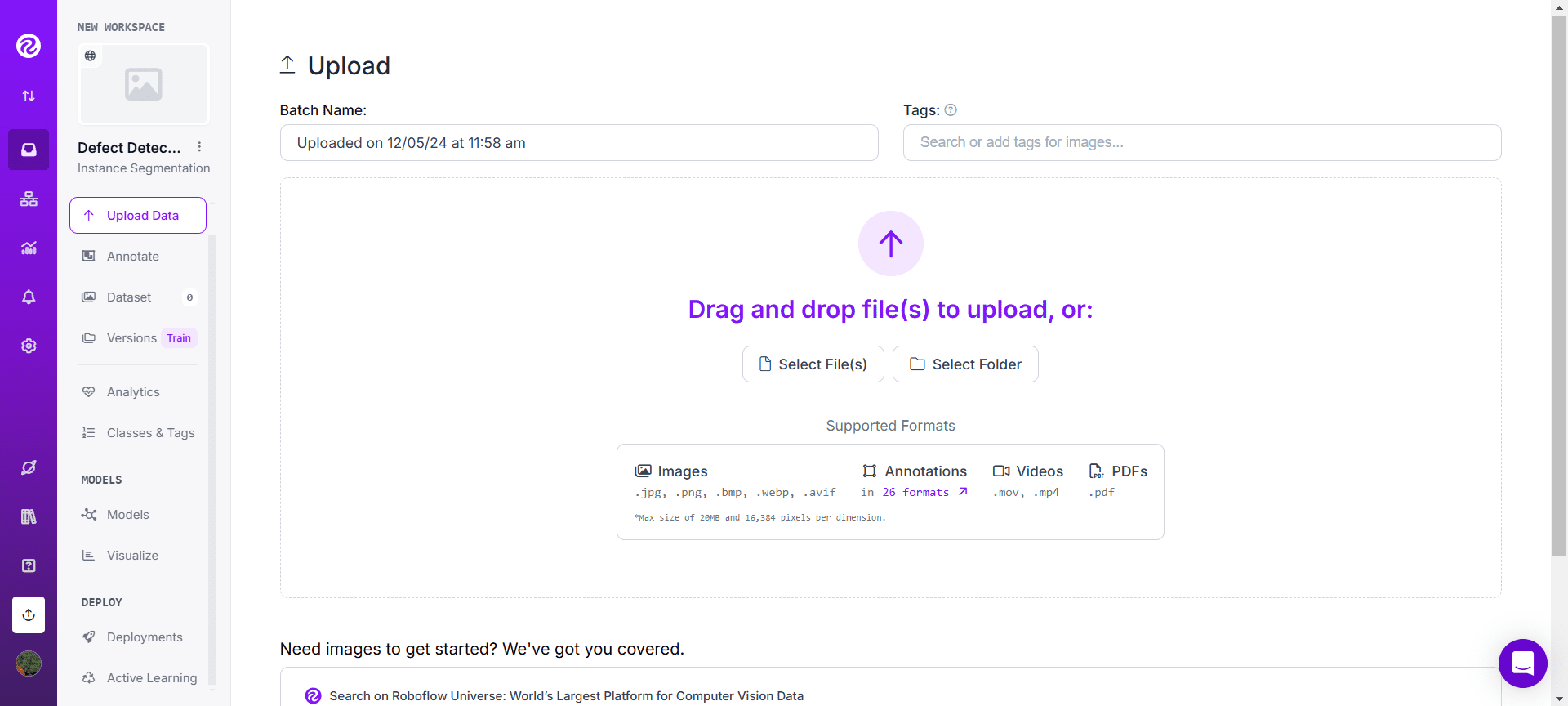Open the projects inbox icon in sidebar
This screenshot has height=706, width=1568.
coord(29,150)
